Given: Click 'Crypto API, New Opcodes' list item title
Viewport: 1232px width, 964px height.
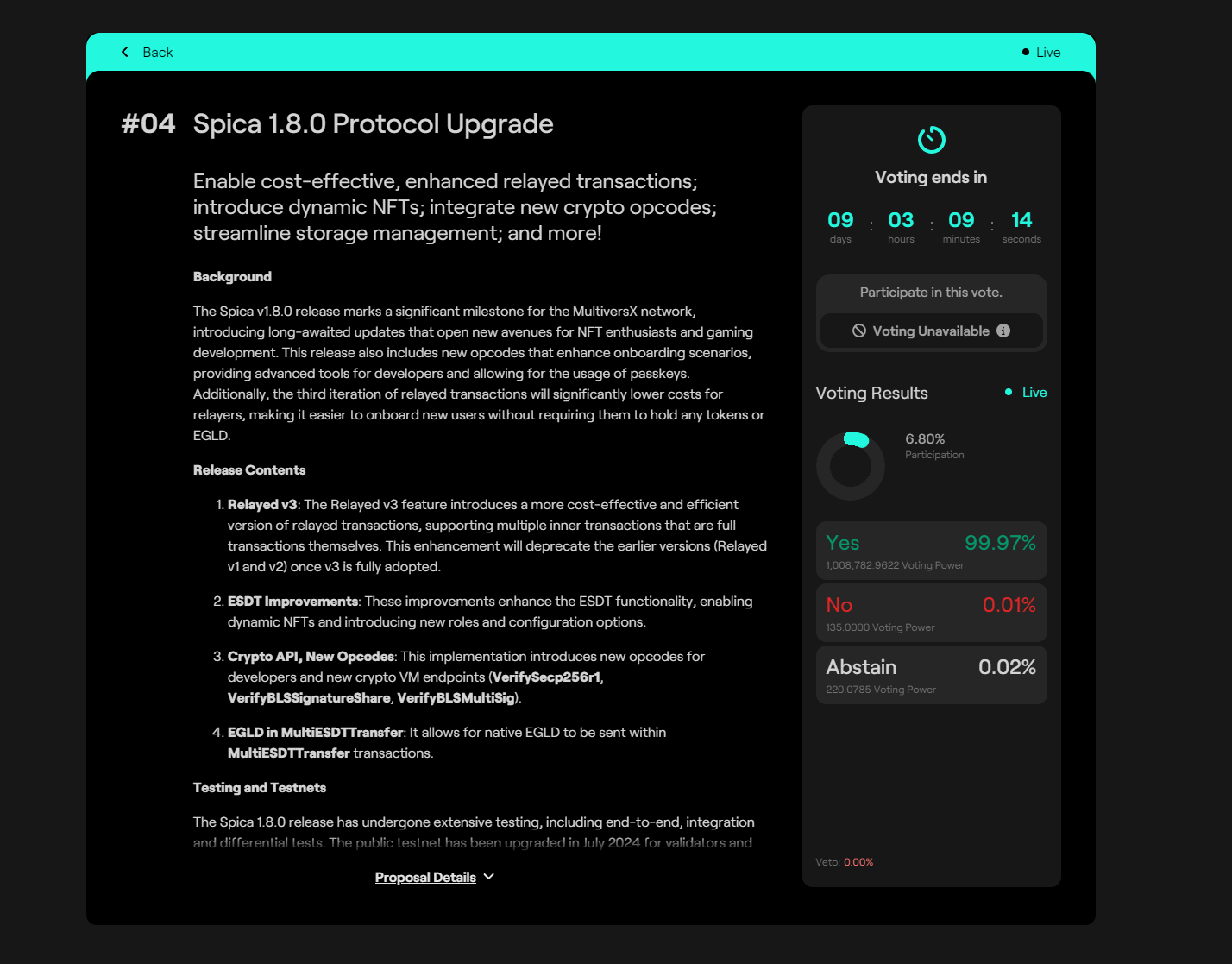Looking at the screenshot, I should 311,656.
